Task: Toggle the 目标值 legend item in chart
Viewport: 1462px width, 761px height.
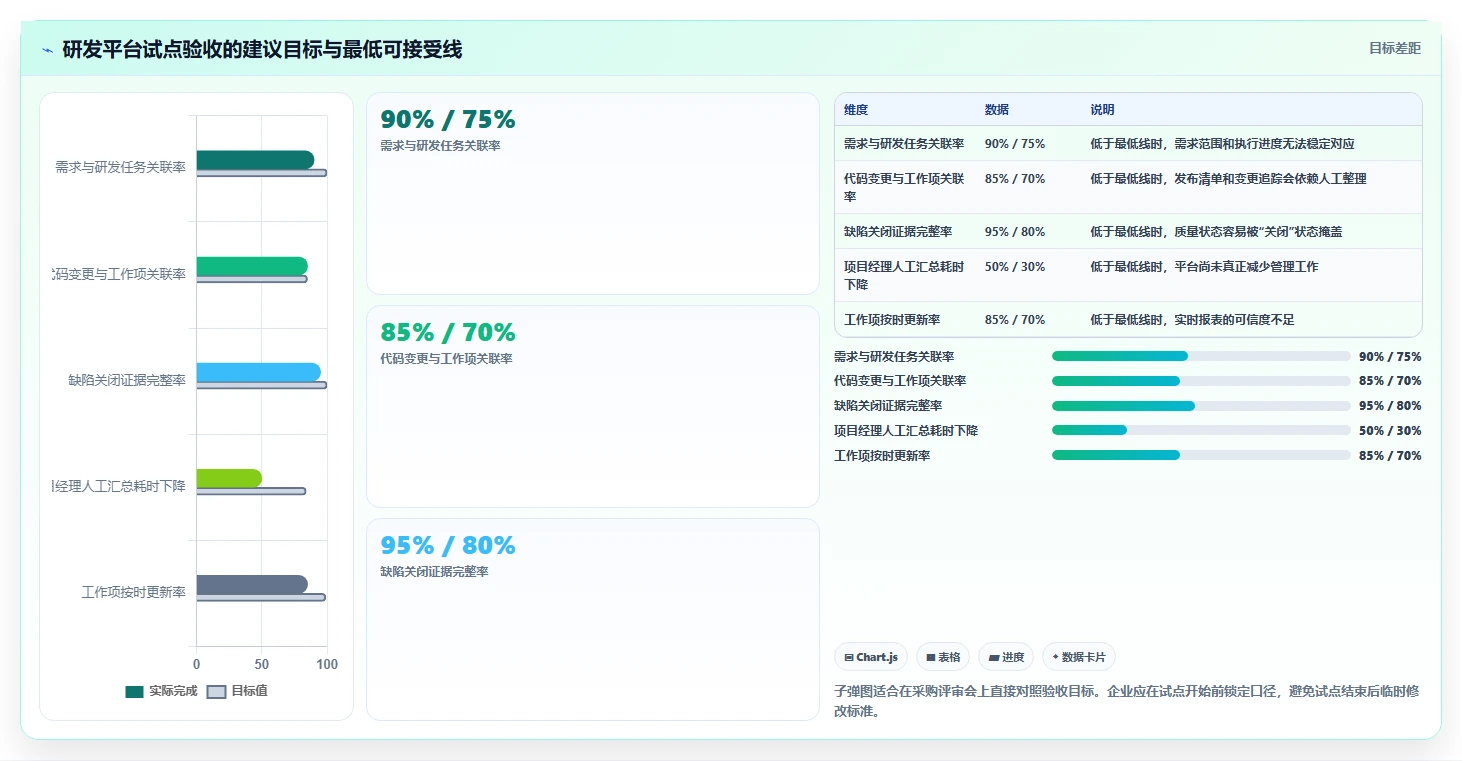Action: pyautogui.click(x=237, y=691)
